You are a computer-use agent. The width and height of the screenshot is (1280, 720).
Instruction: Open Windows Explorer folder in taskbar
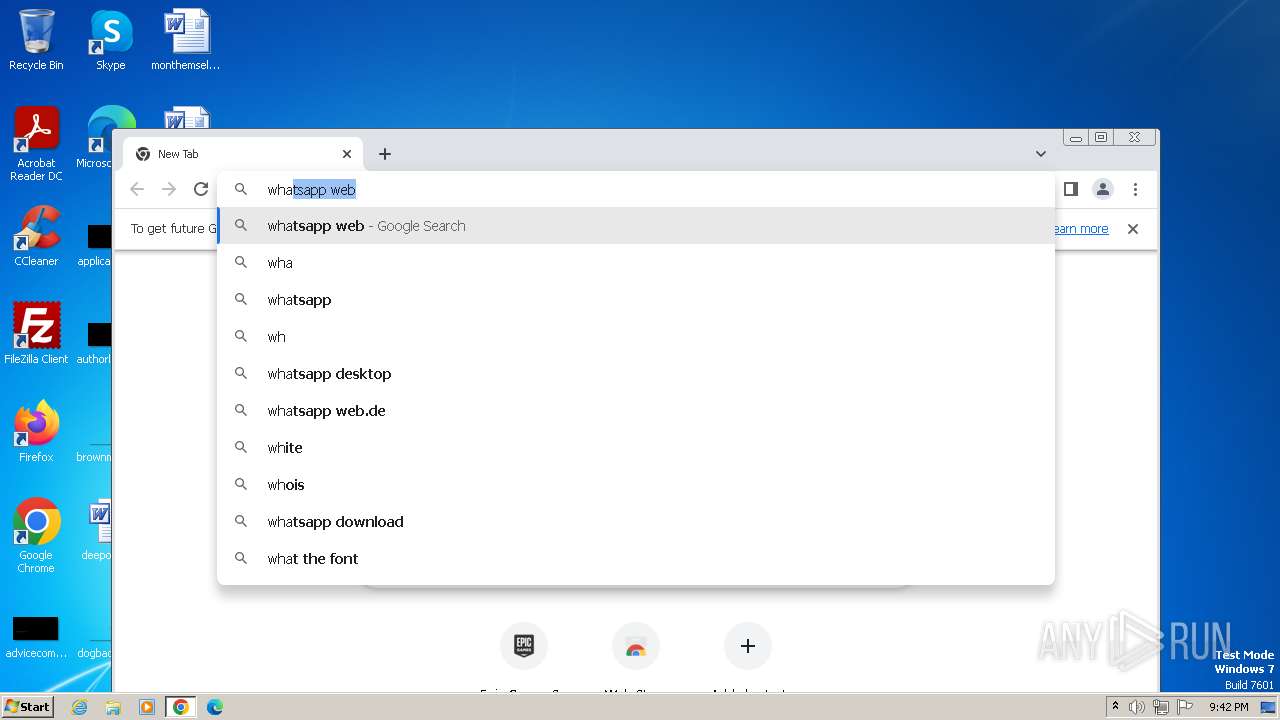pyautogui.click(x=113, y=707)
